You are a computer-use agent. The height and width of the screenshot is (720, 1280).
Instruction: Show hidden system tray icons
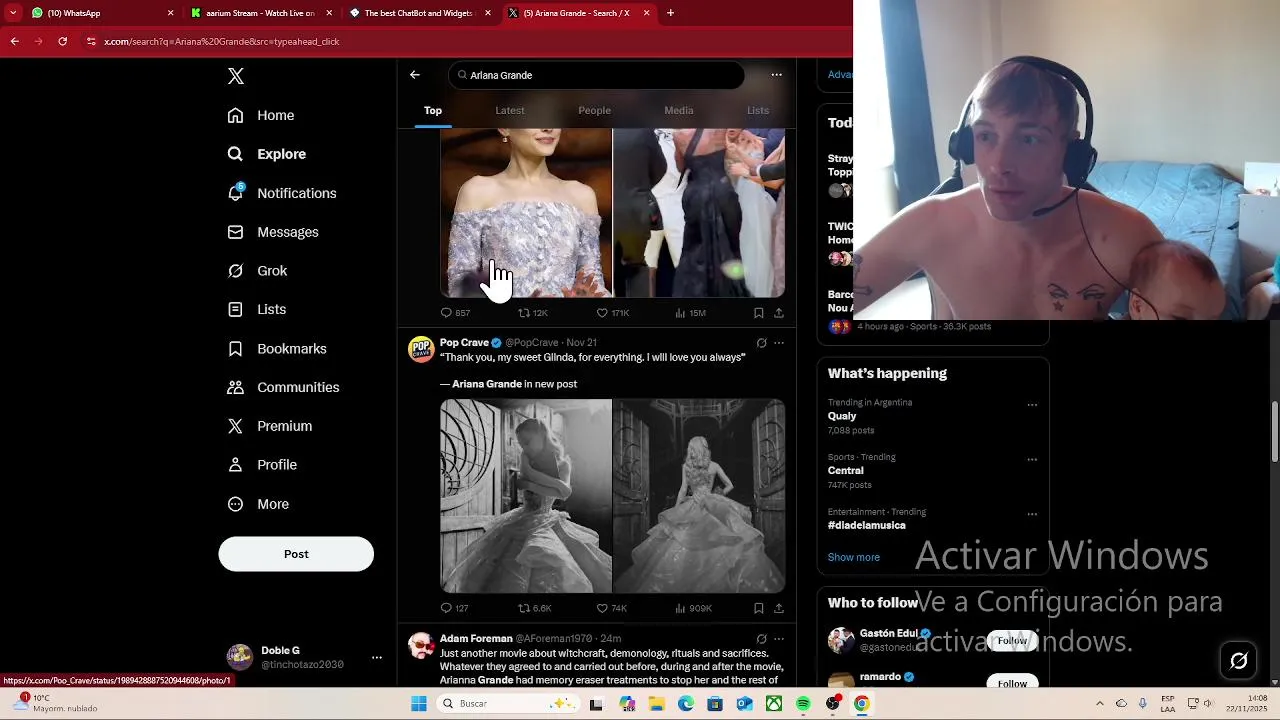pyautogui.click(x=1100, y=704)
